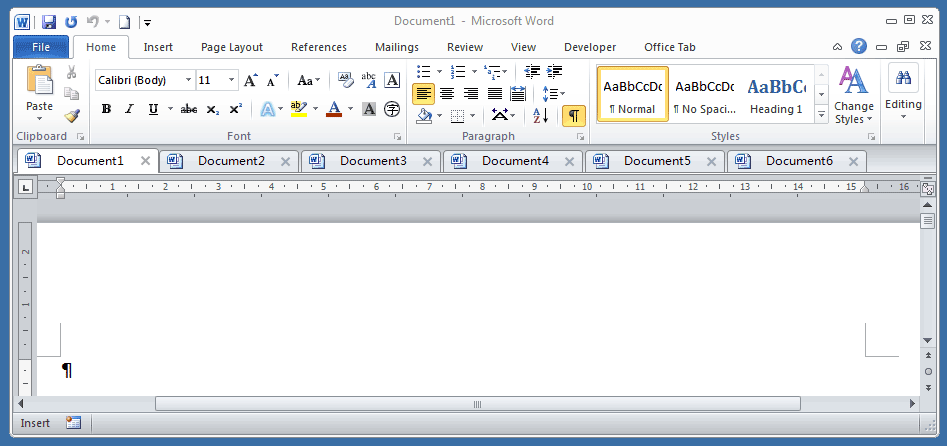
Task: Open the Office Tab ribbon tab
Action: (x=670, y=47)
